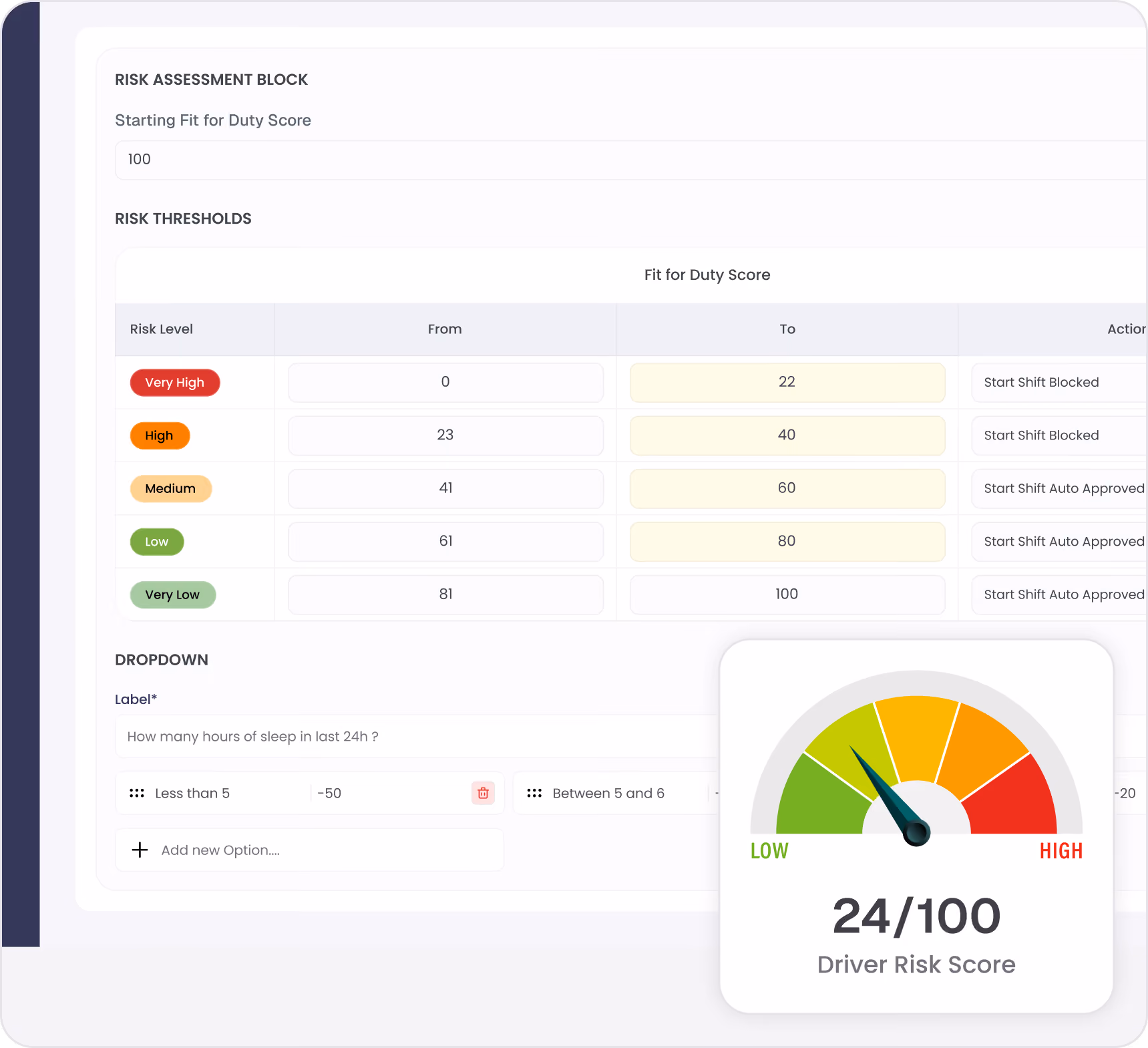Select the pale green Very Low badge
1148x1048 pixels.
(x=173, y=594)
